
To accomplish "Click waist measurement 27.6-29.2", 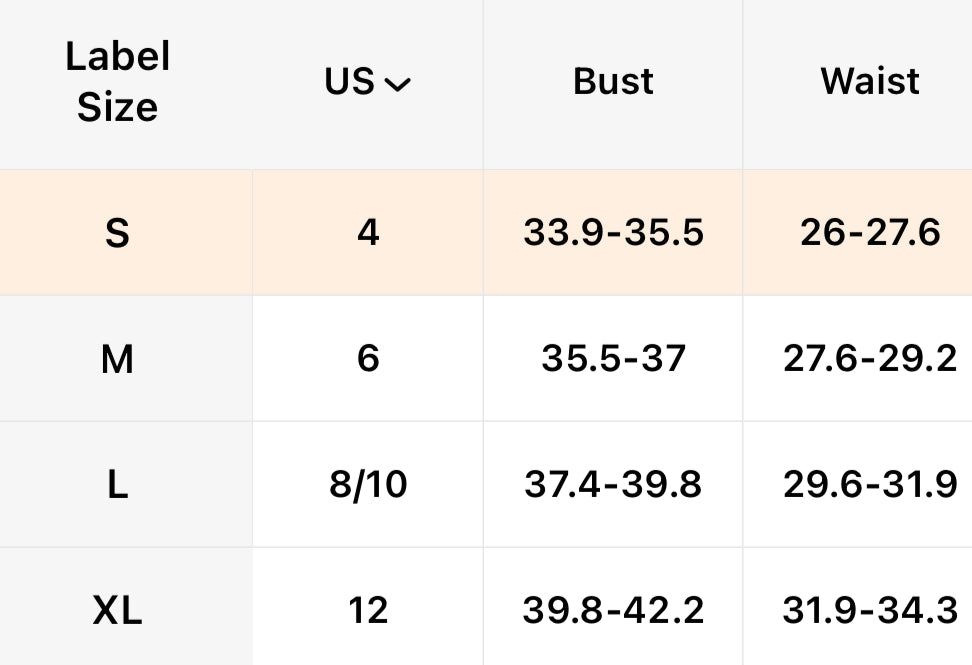I will pos(870,358).
